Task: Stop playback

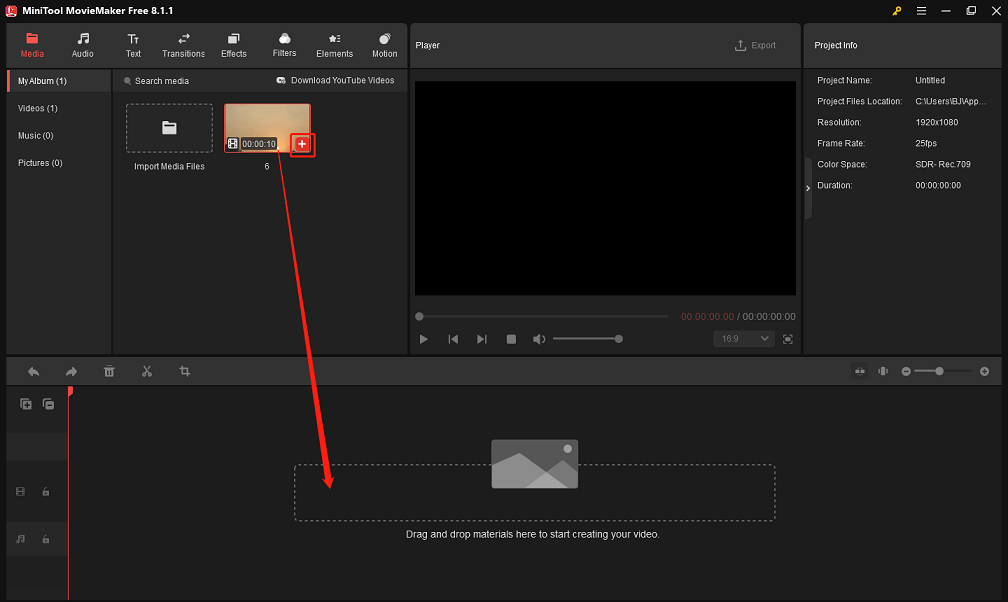Action: pyautogui.click(x=511, y=339)
